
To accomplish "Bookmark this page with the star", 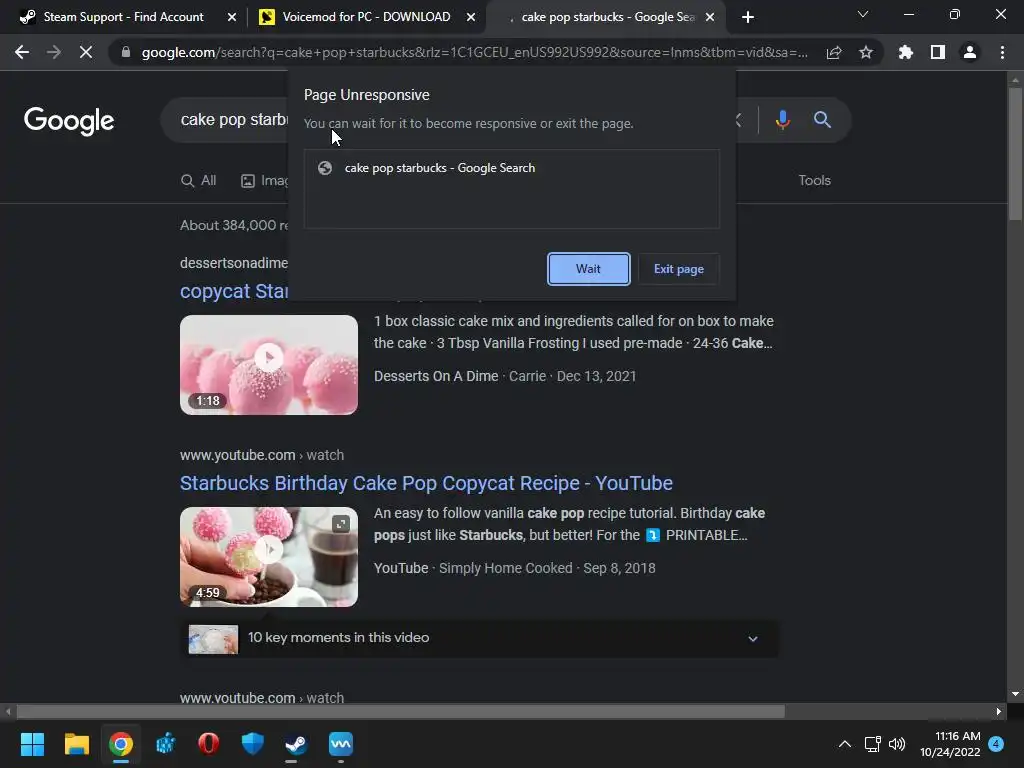I will 866,52.
